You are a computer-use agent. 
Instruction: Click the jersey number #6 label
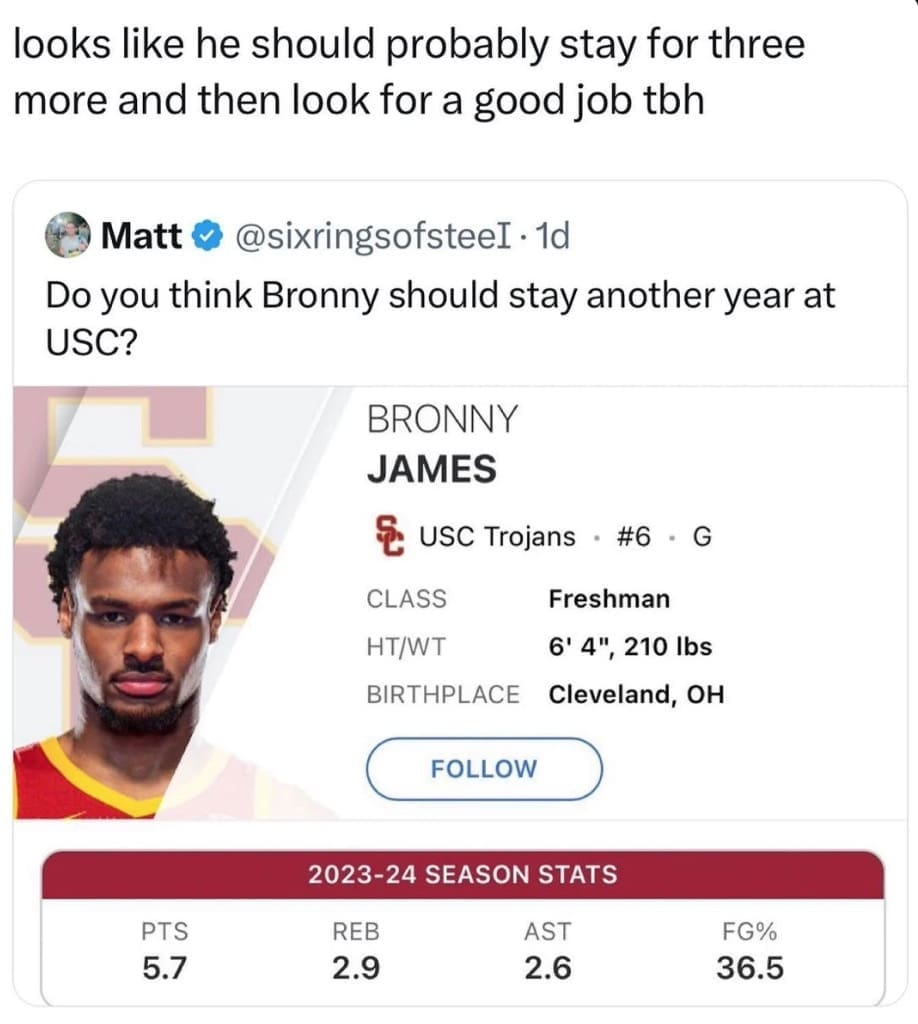635,536
